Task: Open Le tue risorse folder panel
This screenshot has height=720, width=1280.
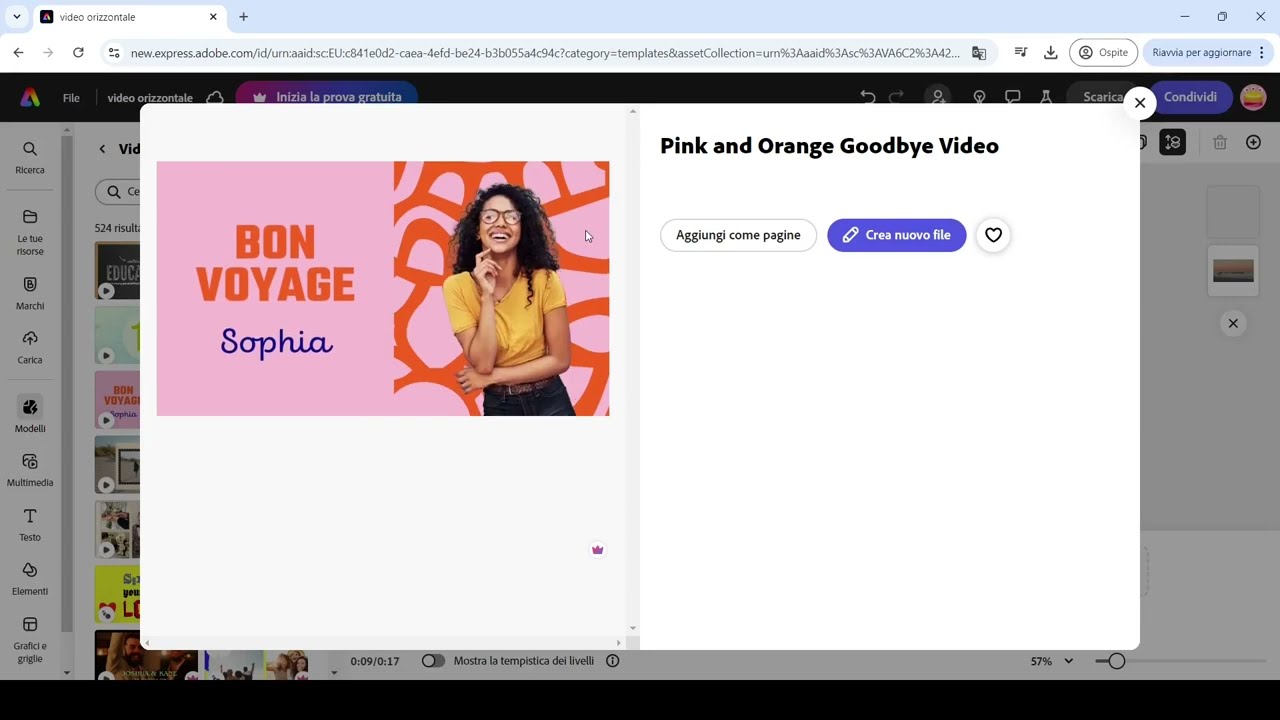Action: (x=30, y=232)
